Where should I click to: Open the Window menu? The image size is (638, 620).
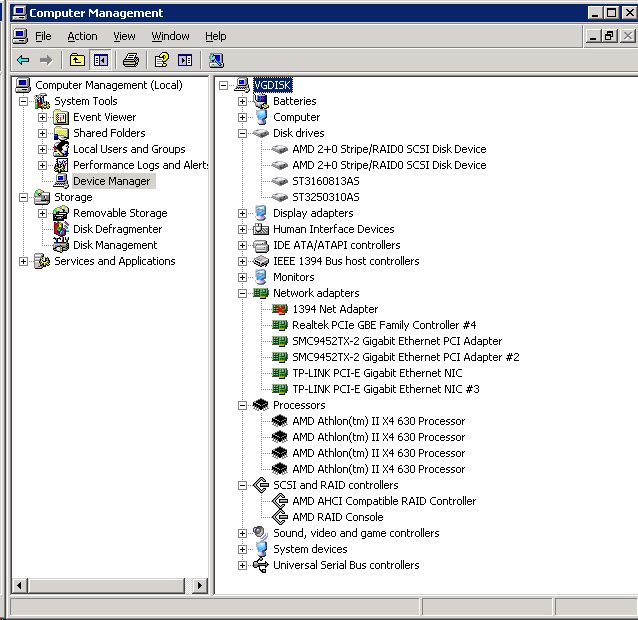pos(170,36)
